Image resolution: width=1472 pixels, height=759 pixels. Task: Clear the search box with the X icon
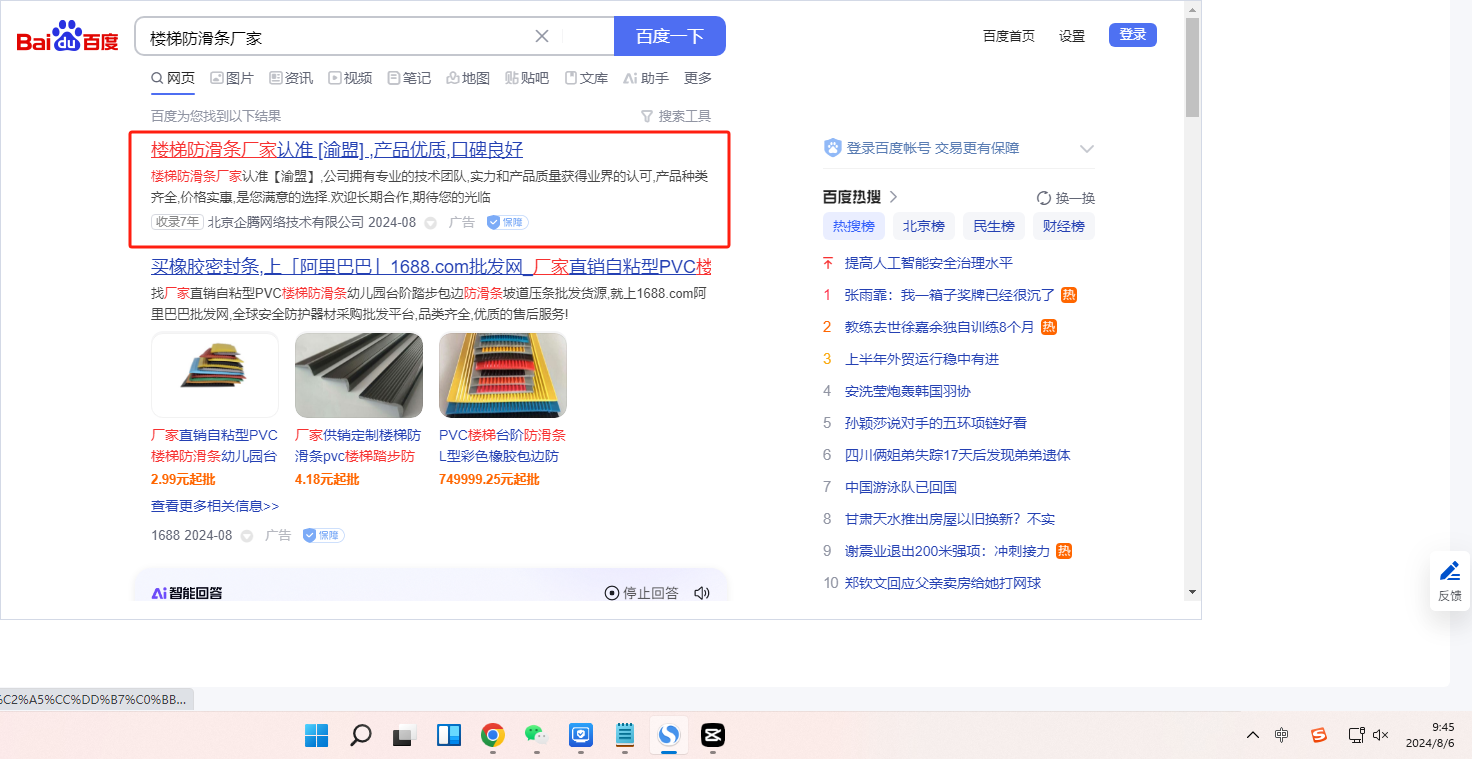click(542, 37)
